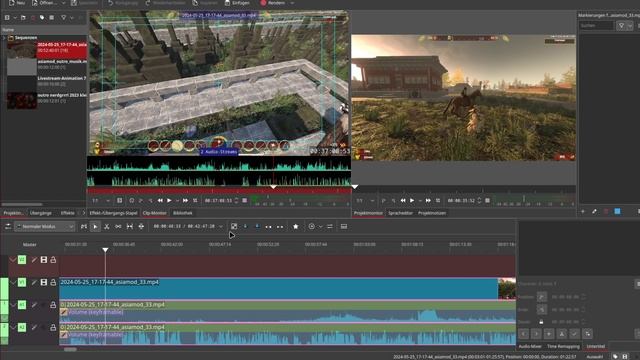Open the Projektnotizen tab
The height and width of the screenshot is (360, 640).
click(432, 213)
